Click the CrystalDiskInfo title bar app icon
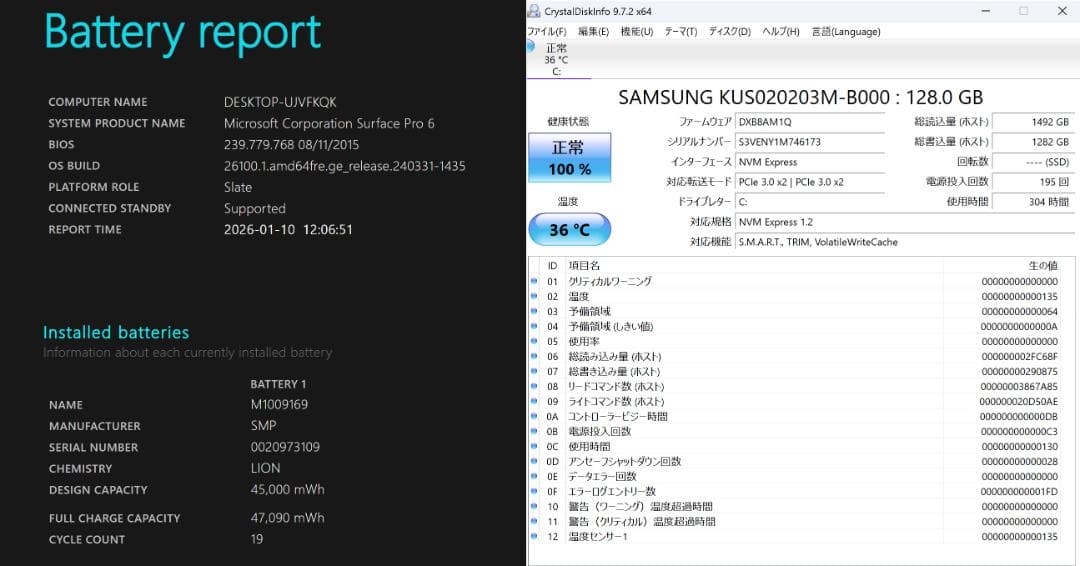The image size is (1080, 566). pos(534,11)
